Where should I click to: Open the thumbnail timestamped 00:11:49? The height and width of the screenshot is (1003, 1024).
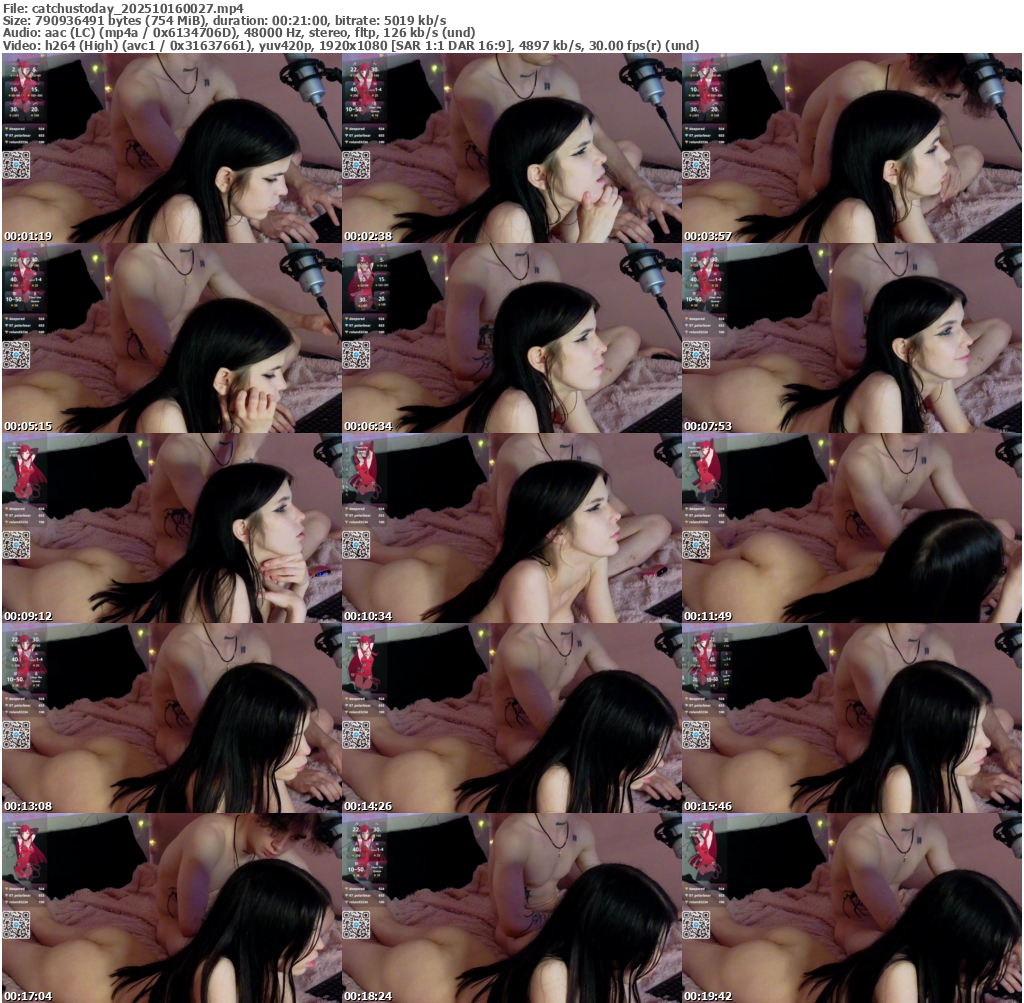coord(852,528)
